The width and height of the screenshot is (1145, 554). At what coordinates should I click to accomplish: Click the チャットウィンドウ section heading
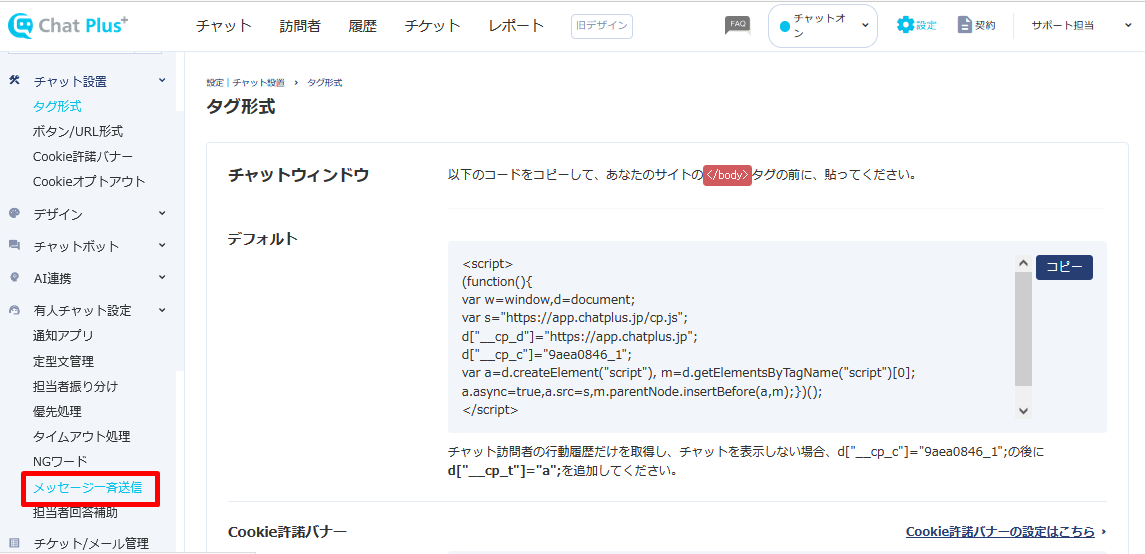point(298,175)
